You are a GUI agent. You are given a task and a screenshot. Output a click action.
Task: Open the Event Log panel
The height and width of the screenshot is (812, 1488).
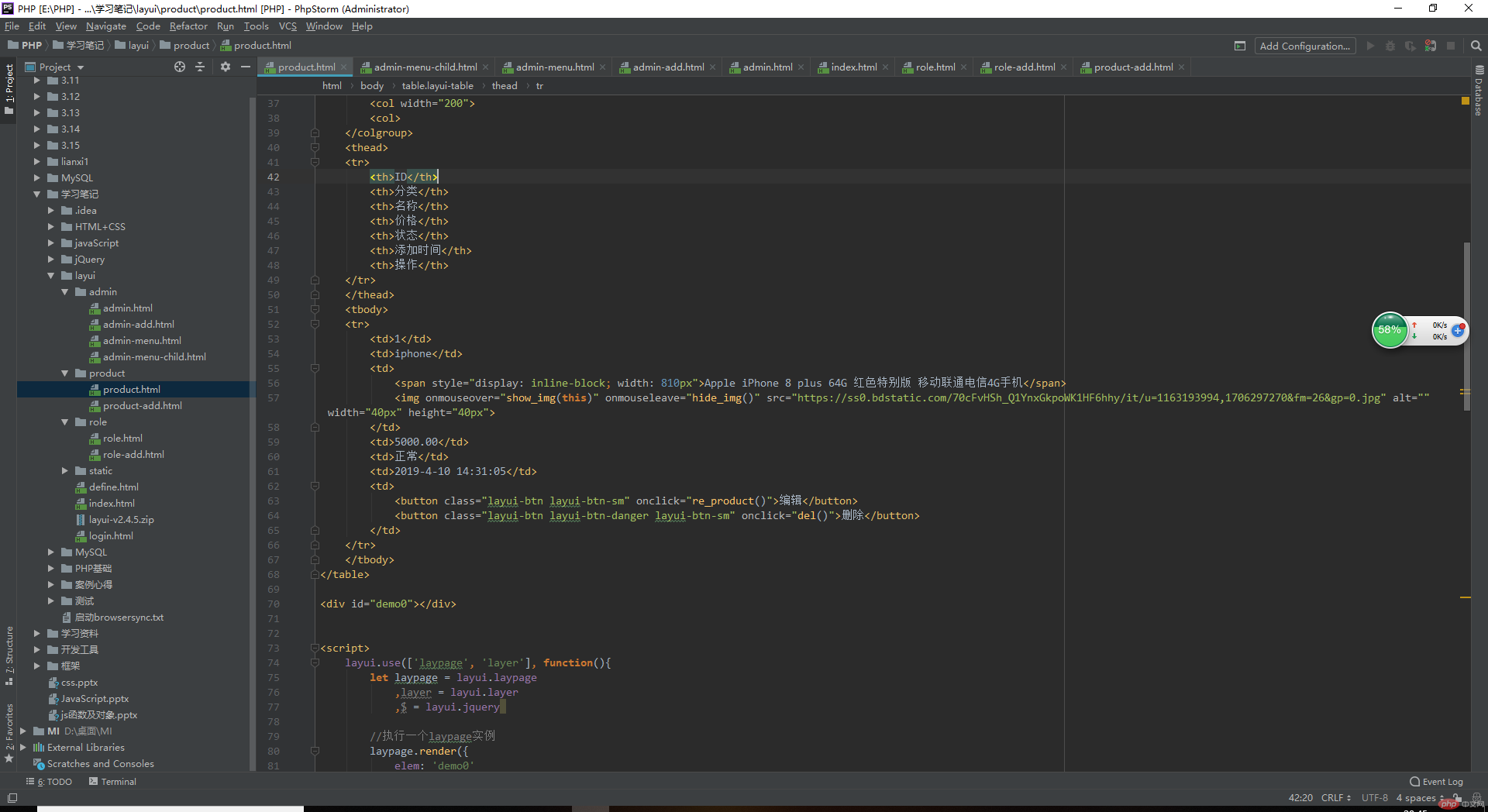tap(1437, 782)
